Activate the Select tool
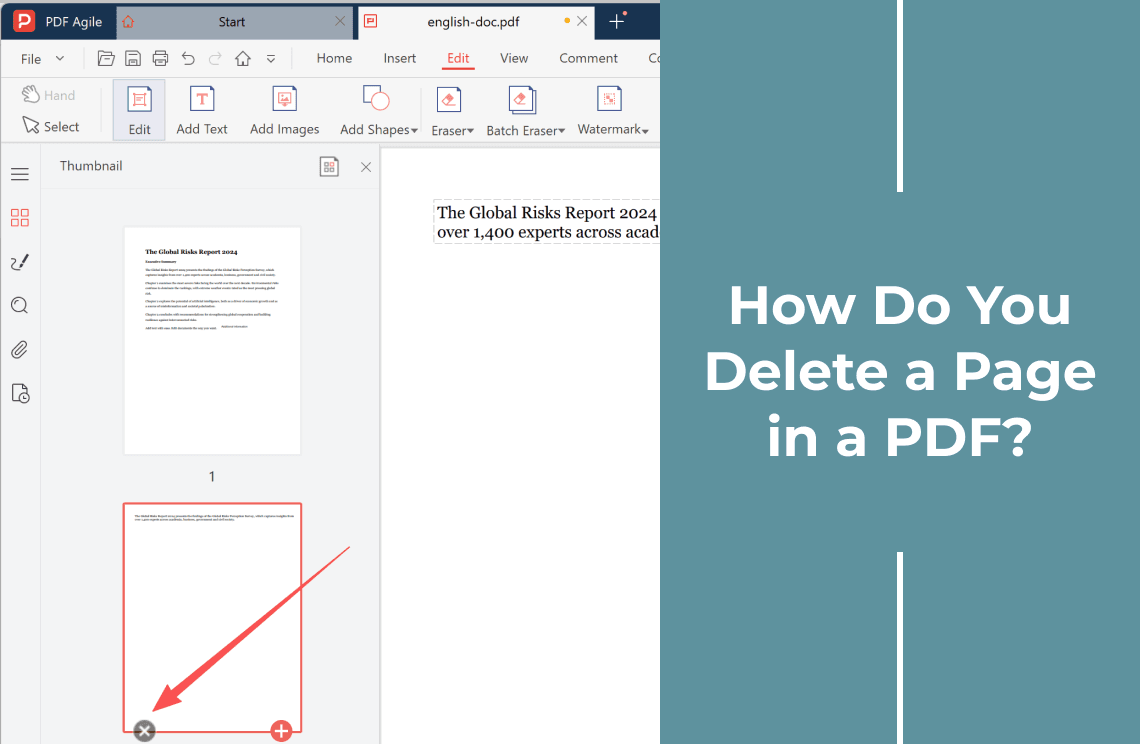The height and width of the screenshot is (744, 1140). pyautogui.click(x=51, y=127)
